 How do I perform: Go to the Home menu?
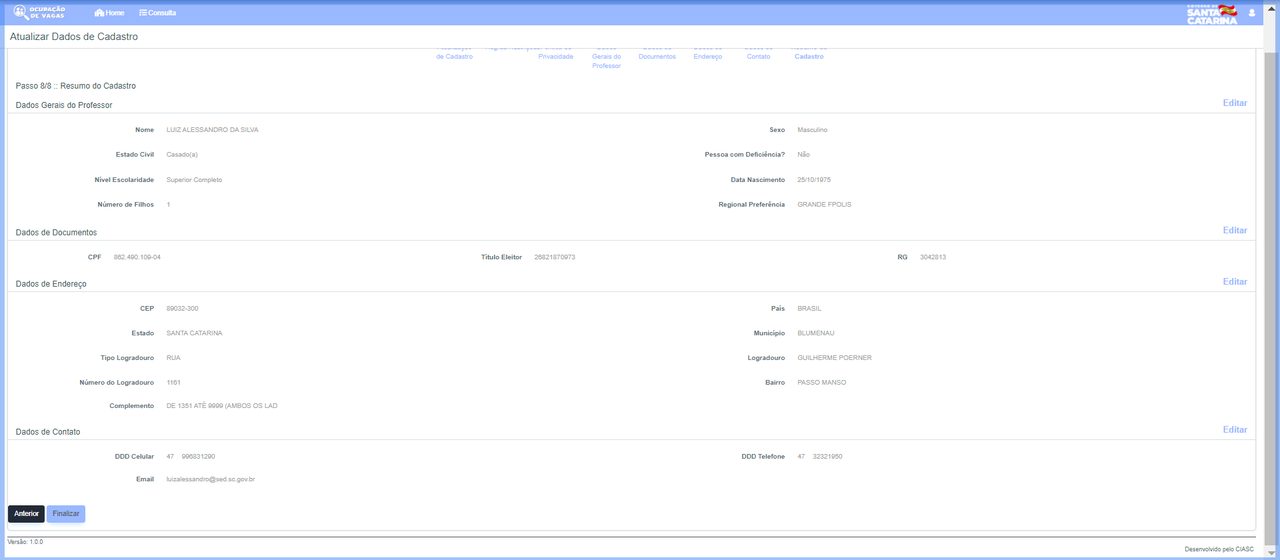pyautogui.click(x=109, y=13)
